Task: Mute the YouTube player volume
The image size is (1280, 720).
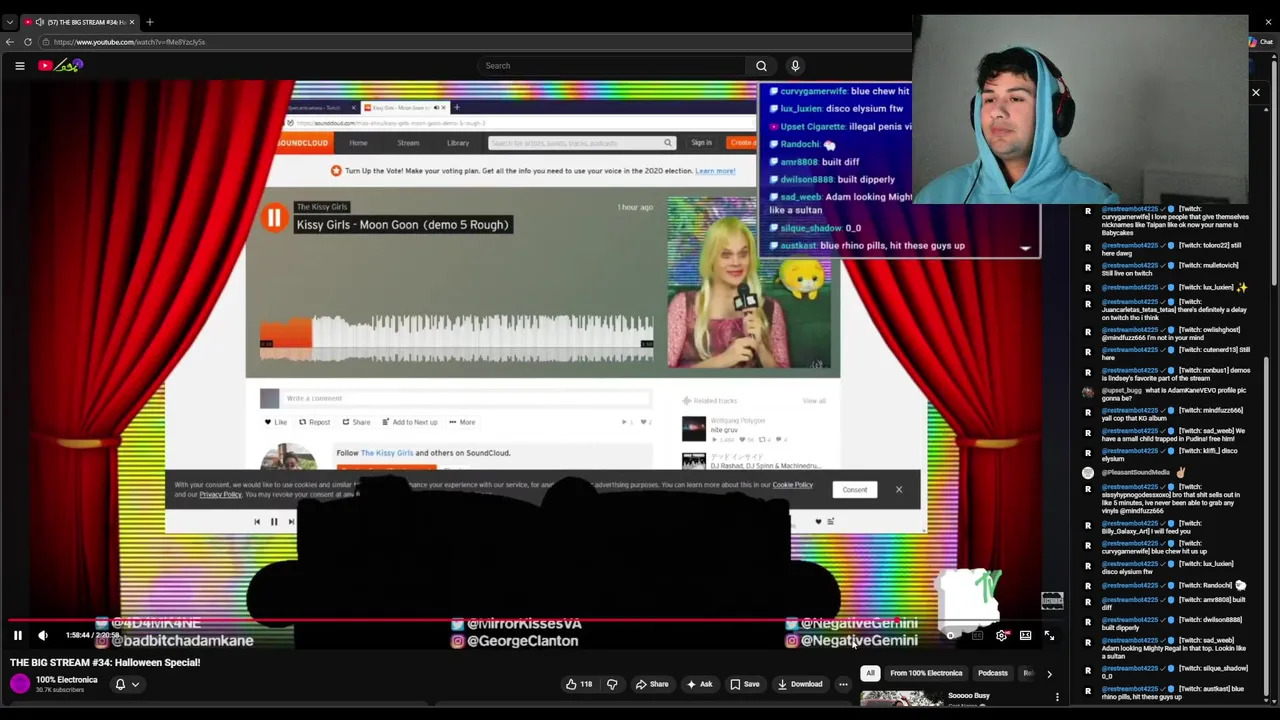Action: click(43, 635)
